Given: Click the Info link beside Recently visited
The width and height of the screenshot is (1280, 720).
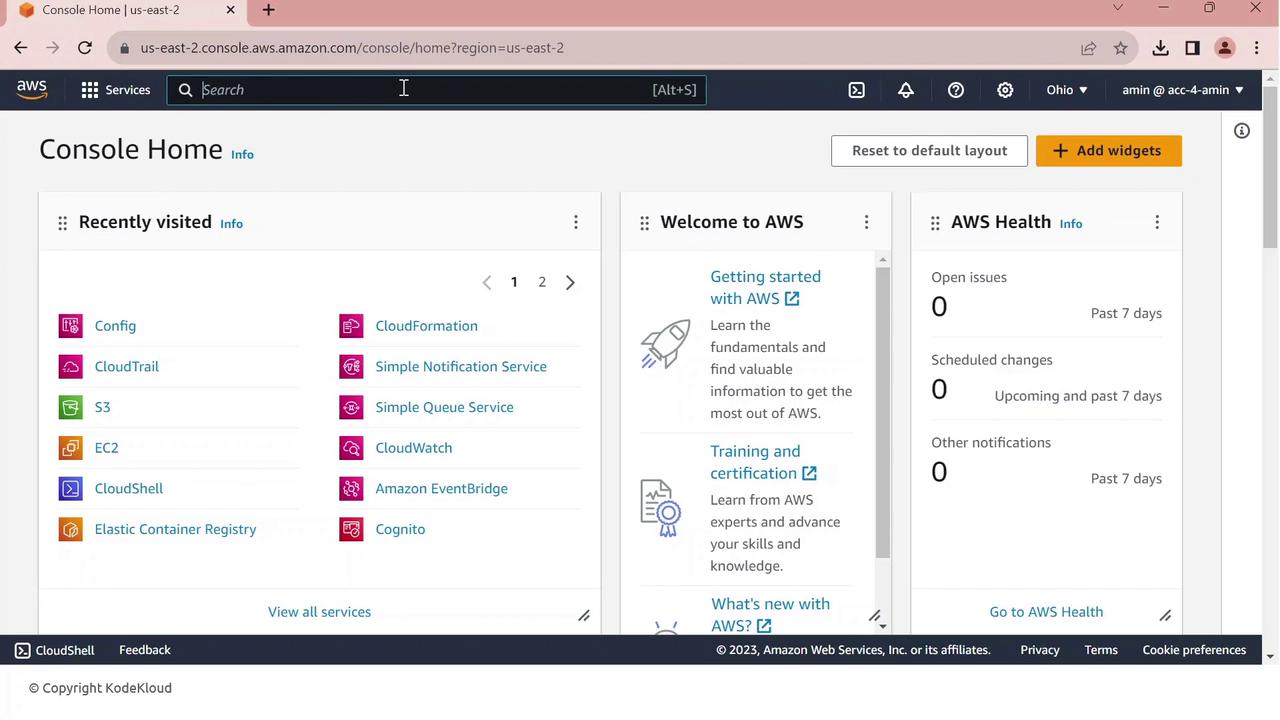Looking at the screenshot, I should click(231, 223).
